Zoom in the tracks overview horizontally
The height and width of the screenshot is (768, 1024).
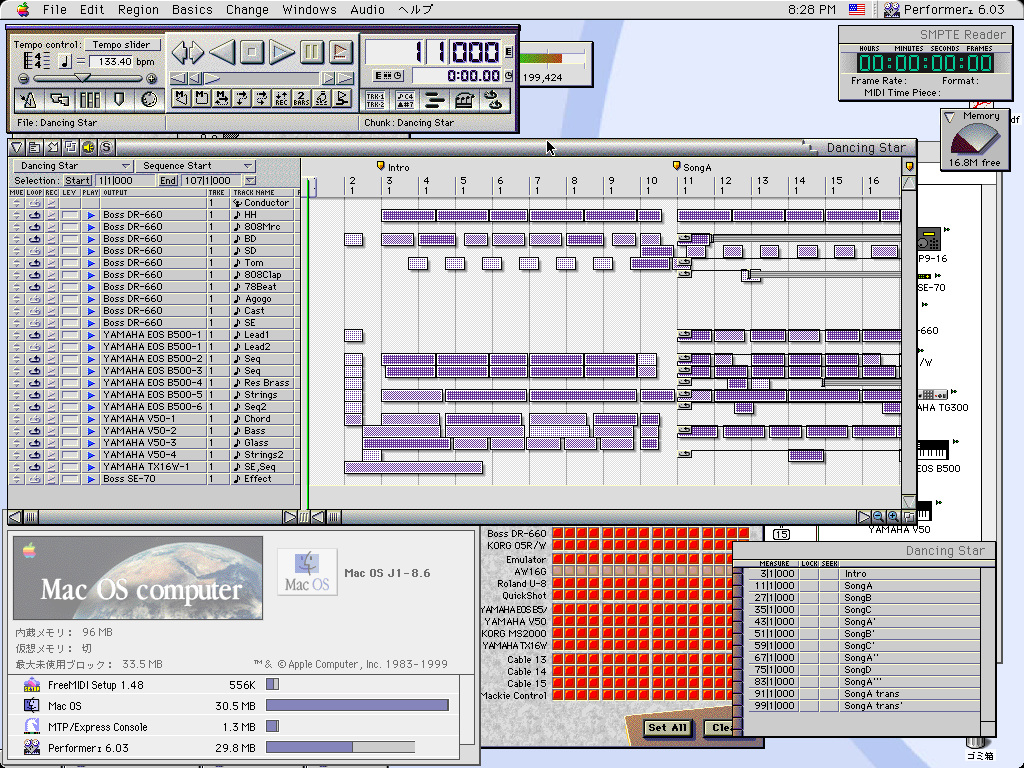[x=893, y=517]
